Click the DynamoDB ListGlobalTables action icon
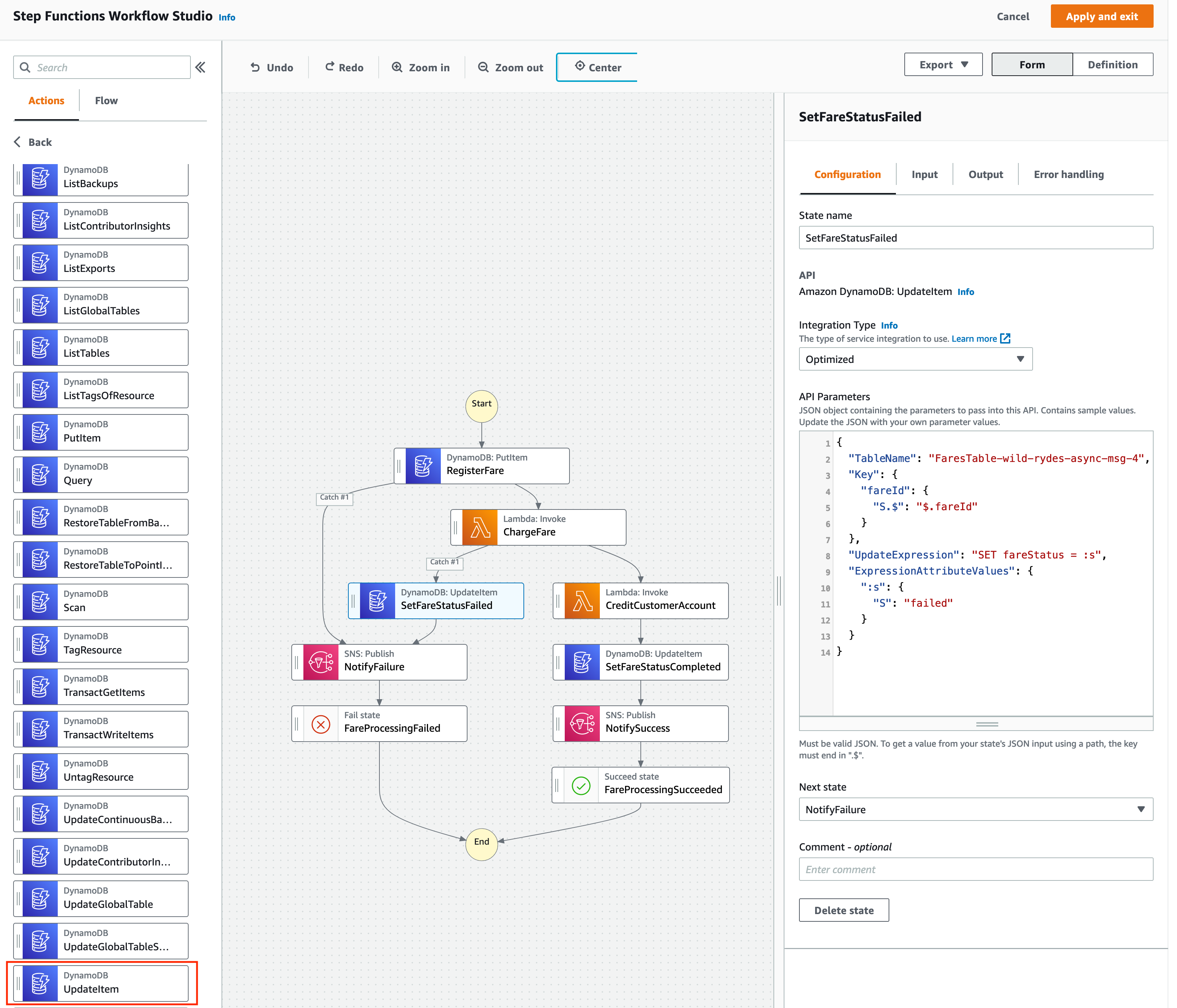 40,305
